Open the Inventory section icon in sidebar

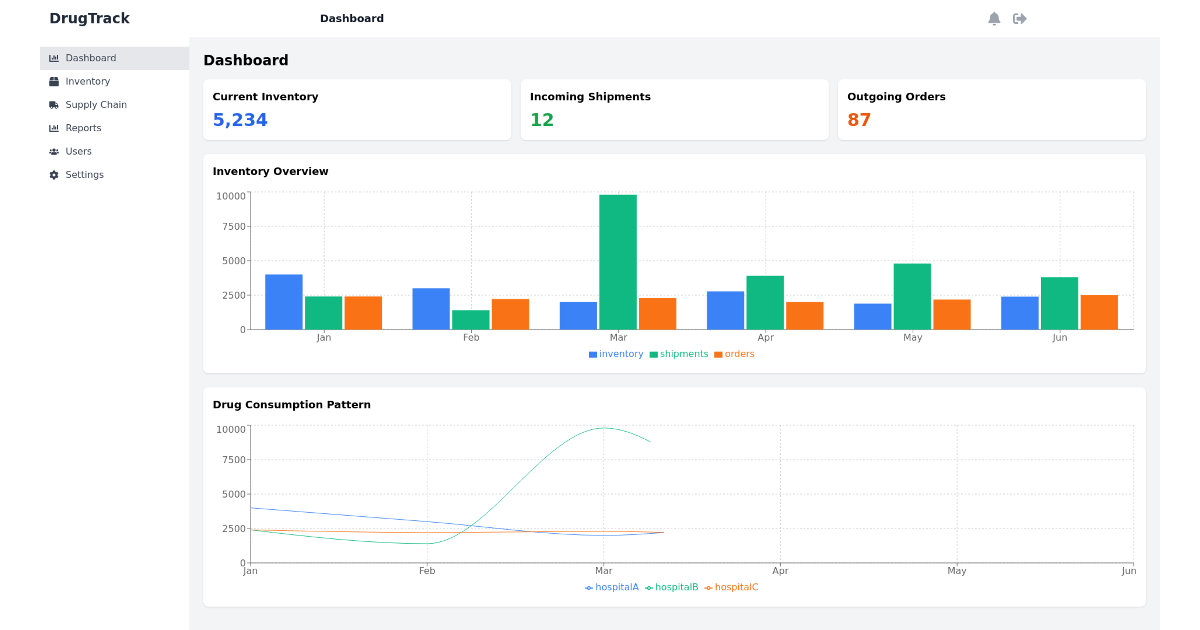[x=53, y=81]
